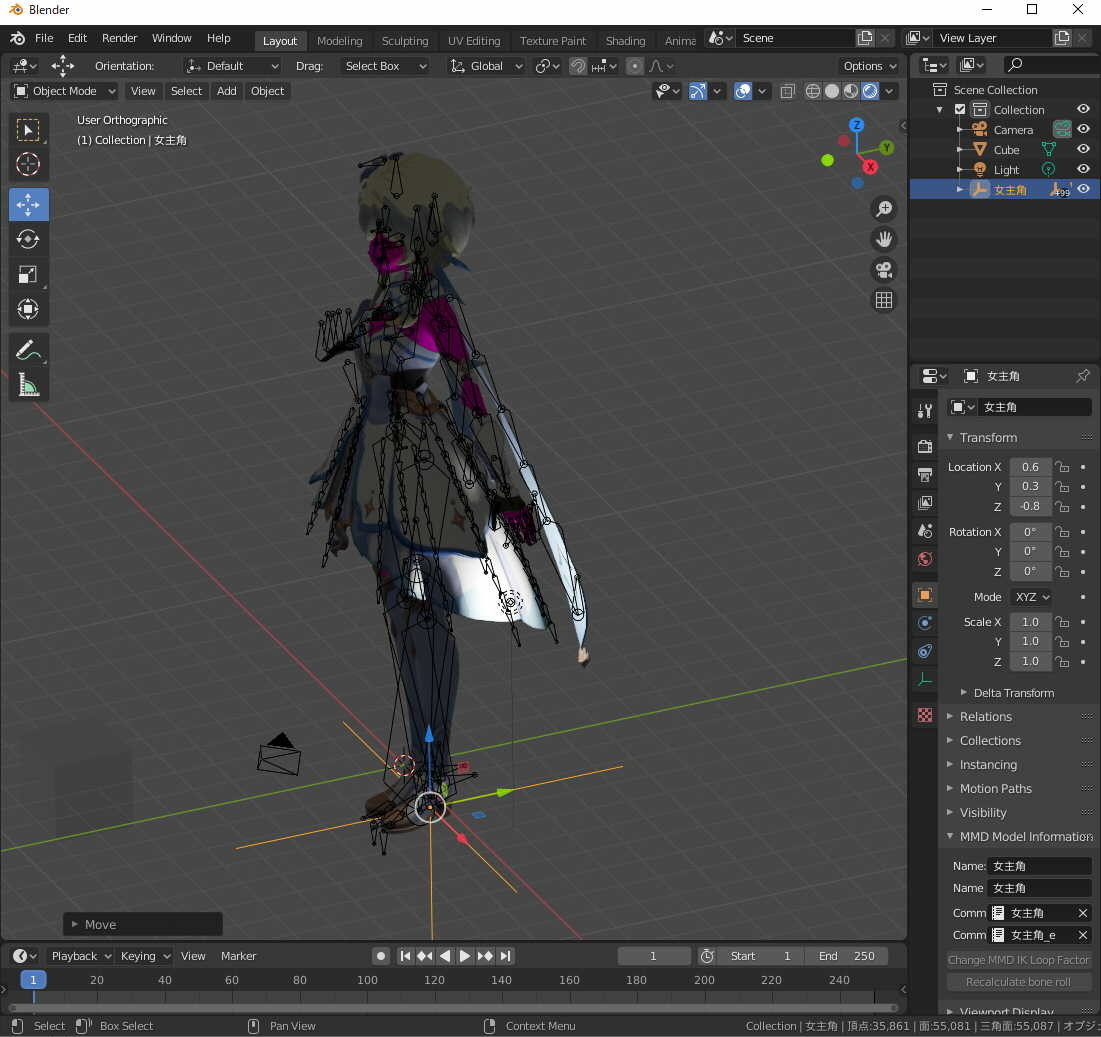Open the Texture properties tab
Screen dimensions: 1101x1037
(x=925, y=715)
